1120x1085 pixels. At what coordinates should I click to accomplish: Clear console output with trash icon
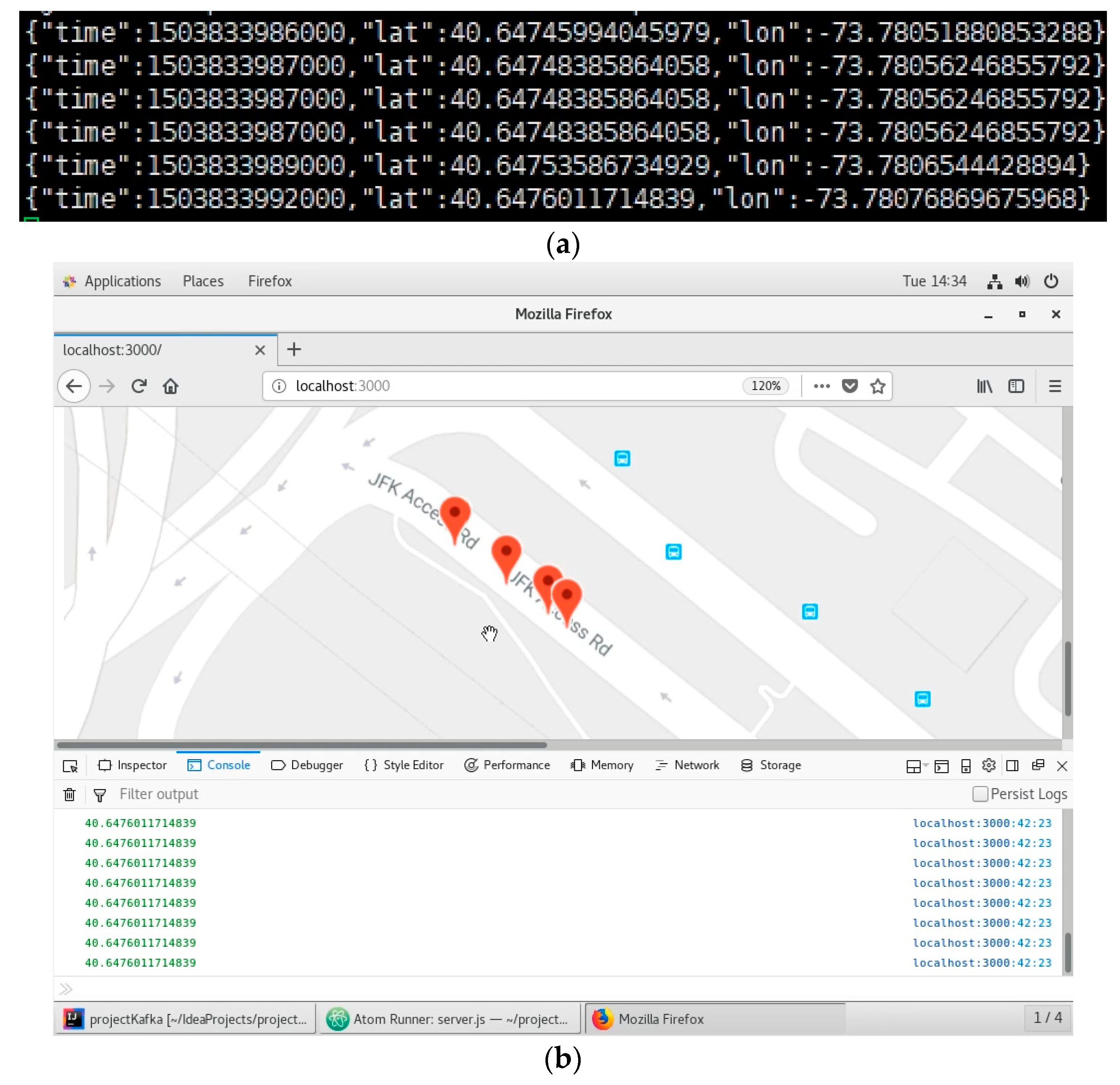(70, 794)
